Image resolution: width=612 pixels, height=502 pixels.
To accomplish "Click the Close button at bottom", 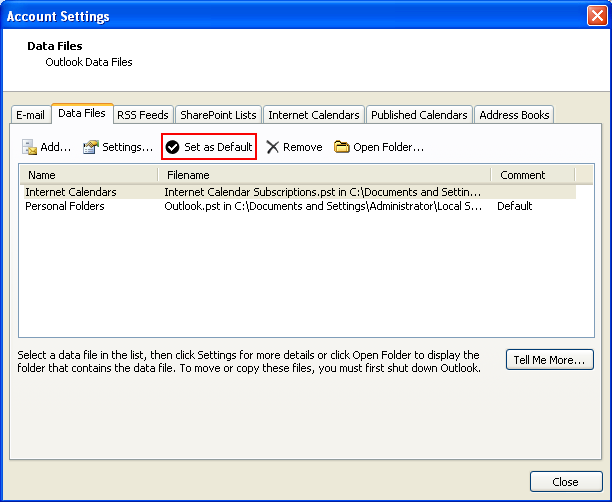I will tap(566, 482).
